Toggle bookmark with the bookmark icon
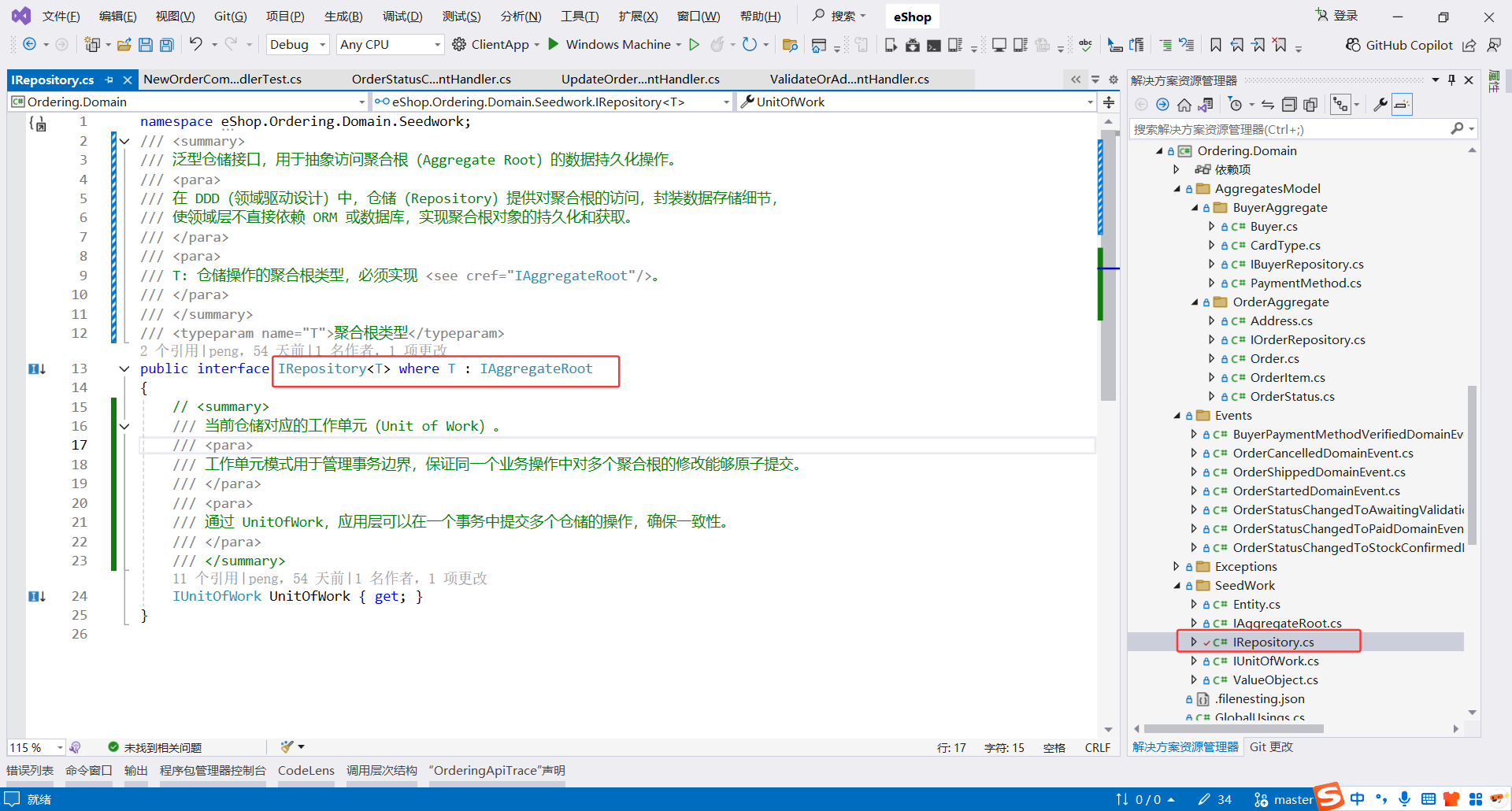The width and height of the screenshot is (1512, 811). tap(1216, 45)
